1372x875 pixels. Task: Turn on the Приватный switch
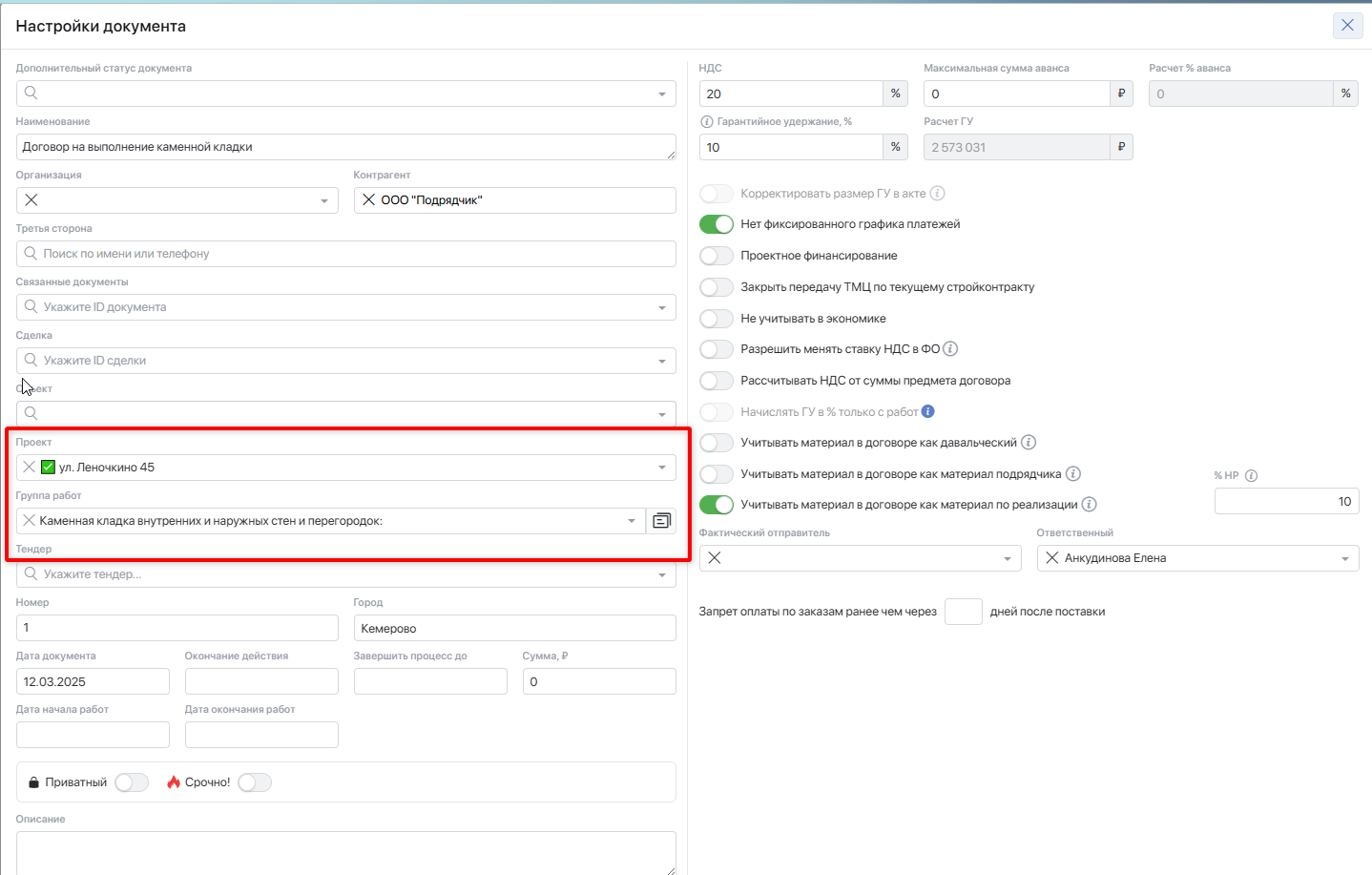(x=132, y=782)
